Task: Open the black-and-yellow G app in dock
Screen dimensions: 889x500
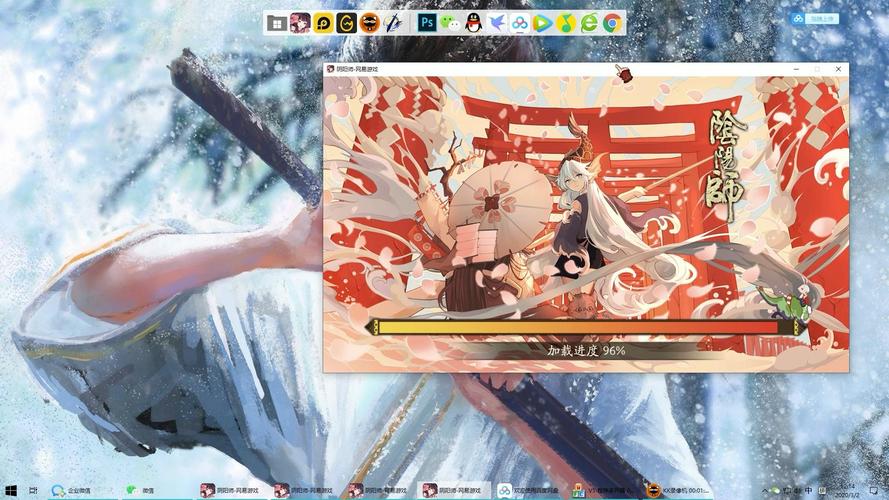Action: pos(346,23)
